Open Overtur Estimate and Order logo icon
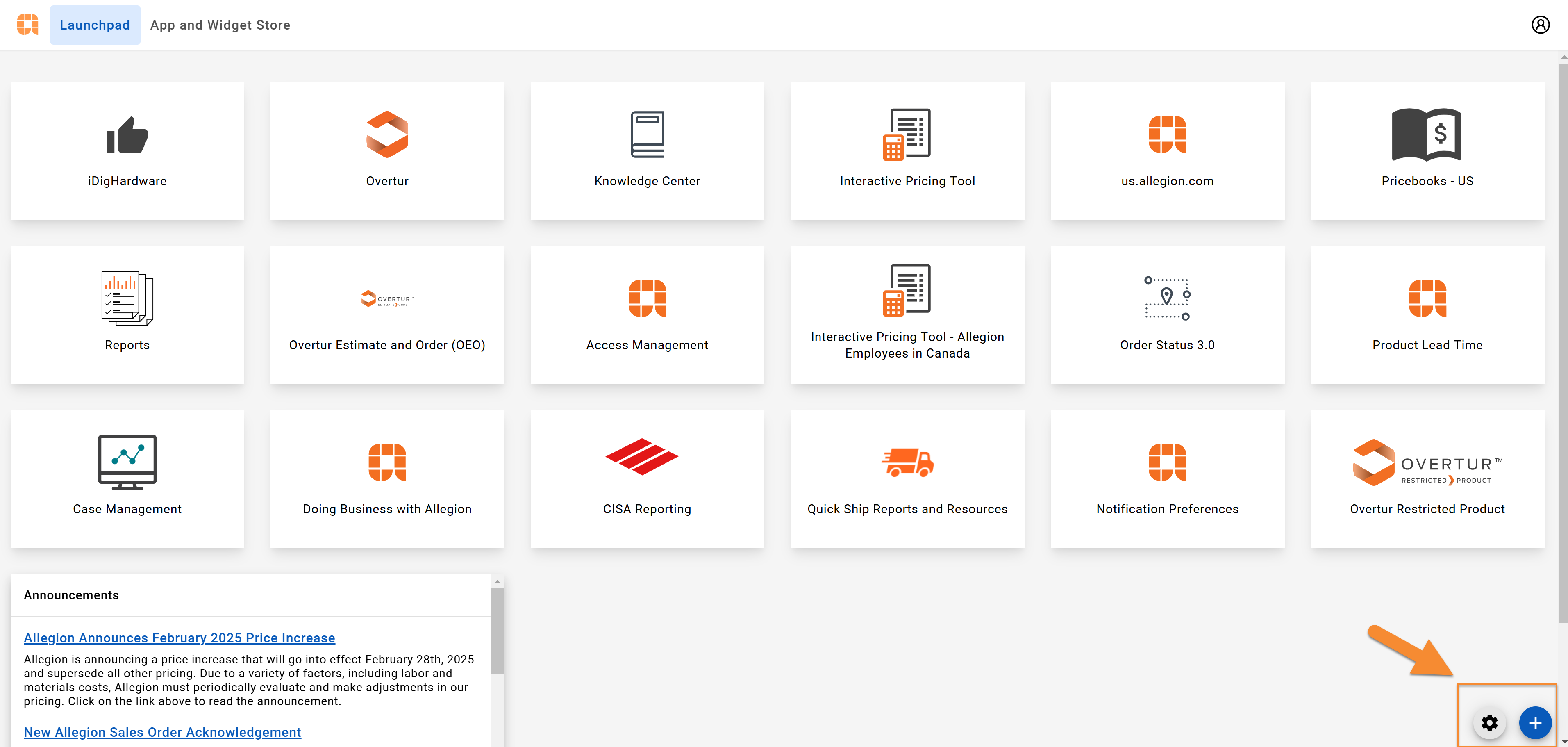1568x747 pixels. 387,298
